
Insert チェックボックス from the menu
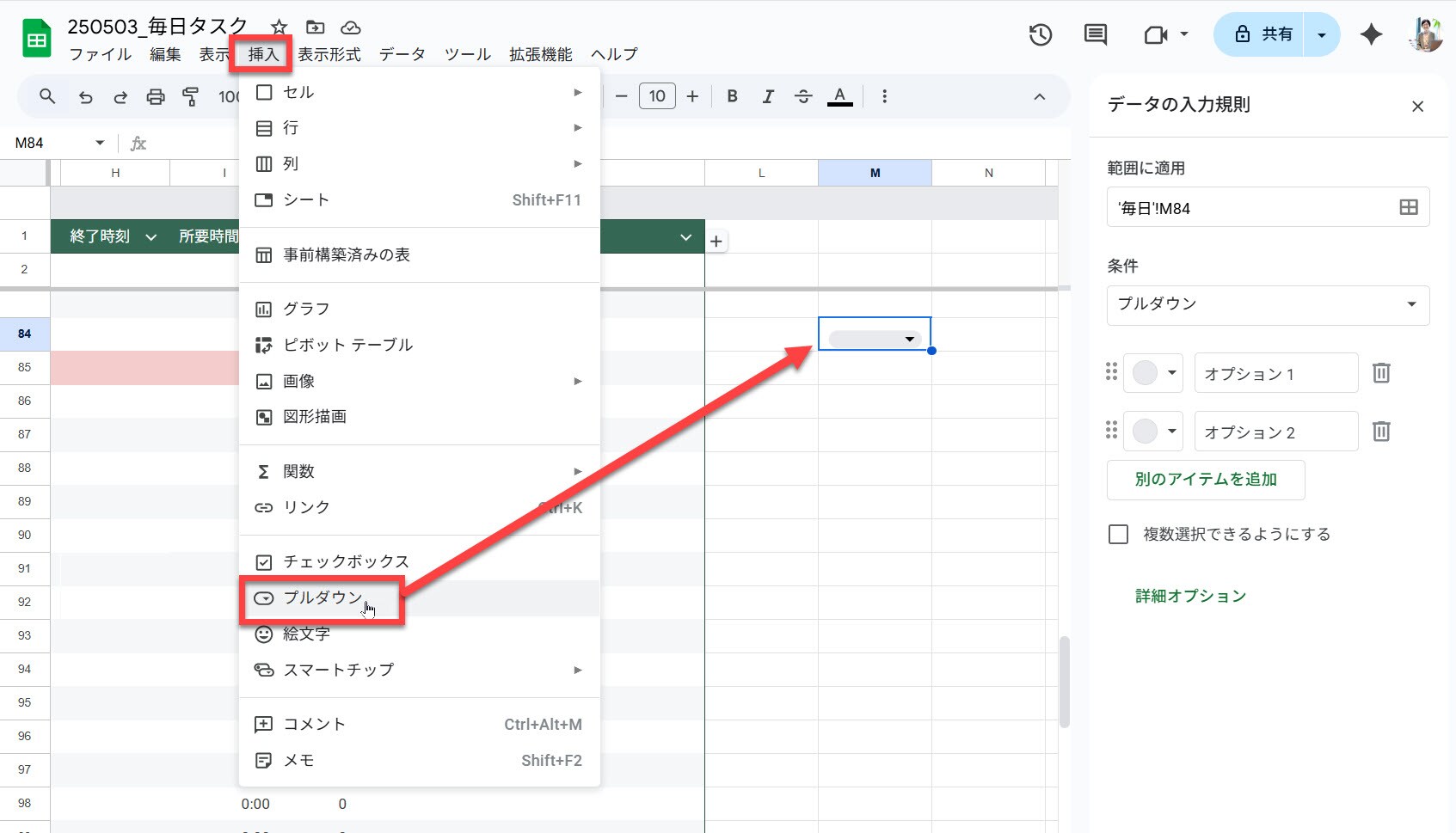(346, 562)
